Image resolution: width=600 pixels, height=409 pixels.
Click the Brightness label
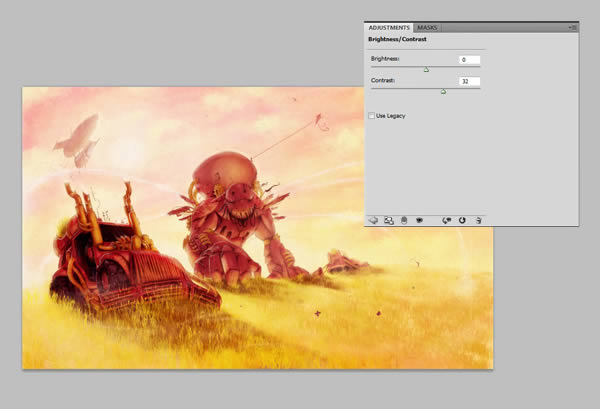385,59
